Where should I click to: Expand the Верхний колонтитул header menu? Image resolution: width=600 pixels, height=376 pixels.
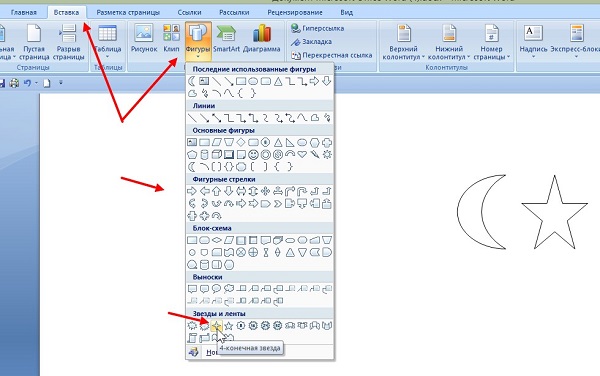tap(403, 42)
